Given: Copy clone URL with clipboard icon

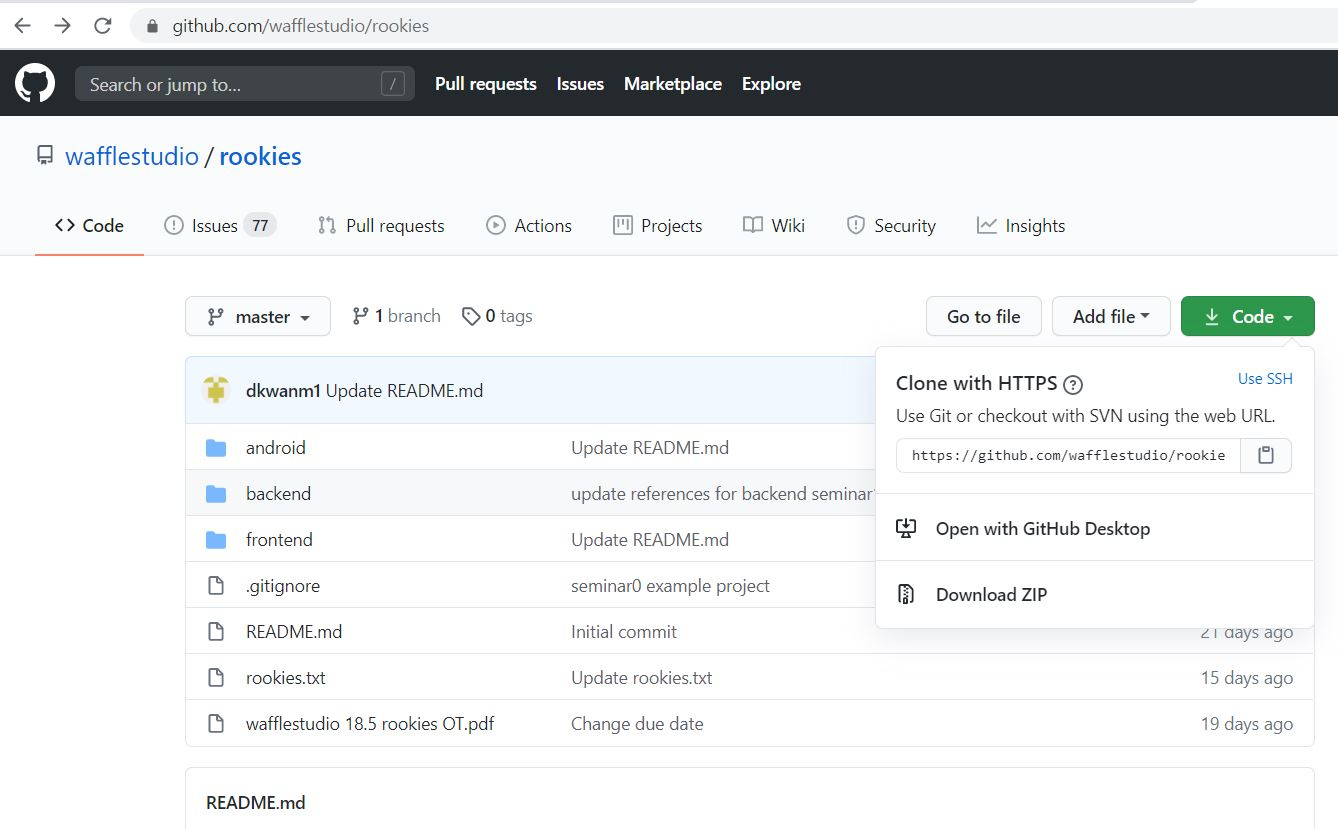Looking at the screenshot, I should point(1266,455).
